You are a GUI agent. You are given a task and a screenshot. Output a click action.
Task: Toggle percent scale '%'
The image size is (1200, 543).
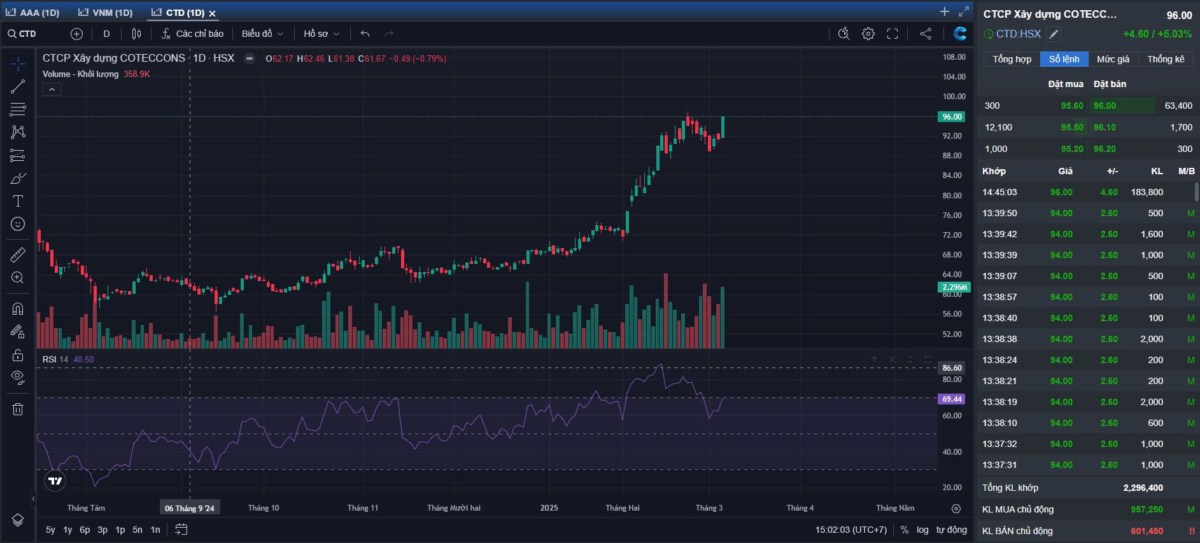[904, 529]
